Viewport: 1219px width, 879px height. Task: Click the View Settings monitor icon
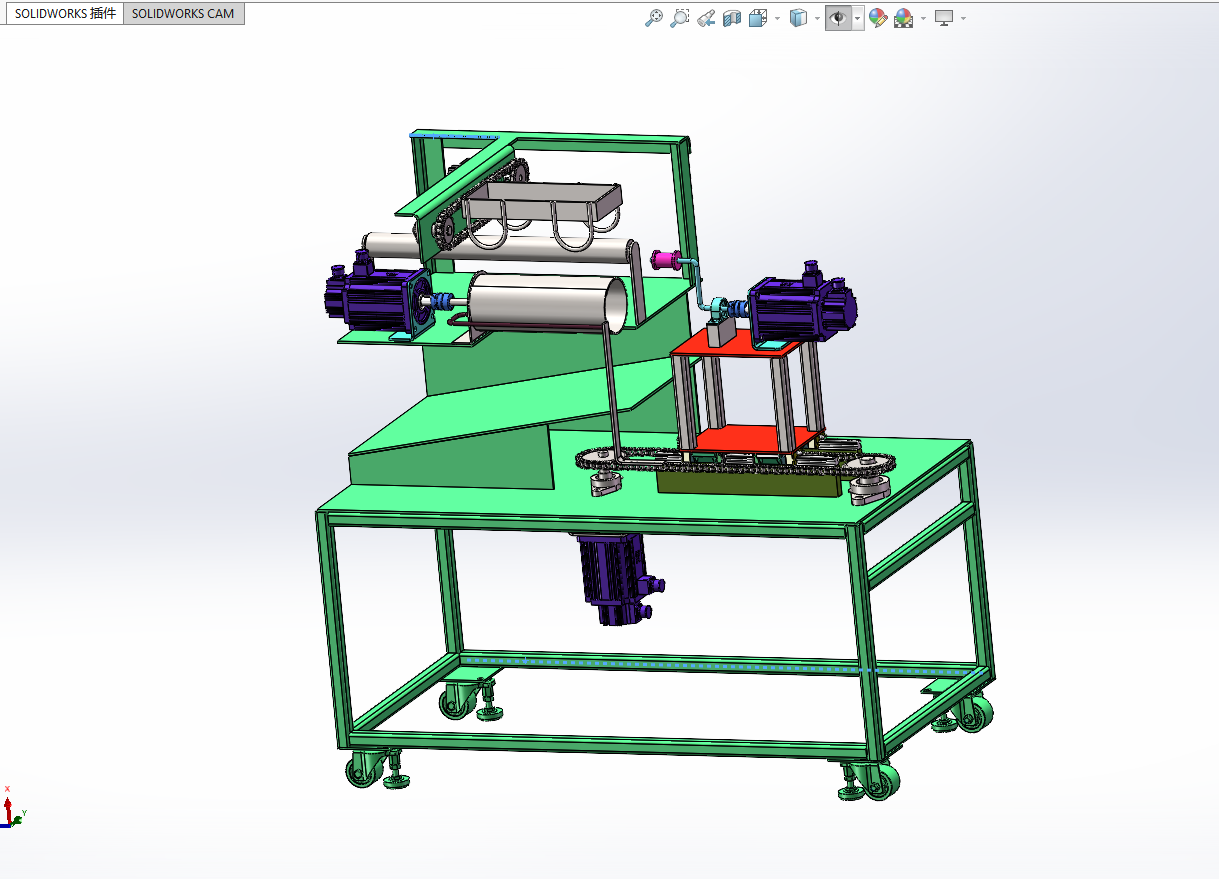coord(944,17)
